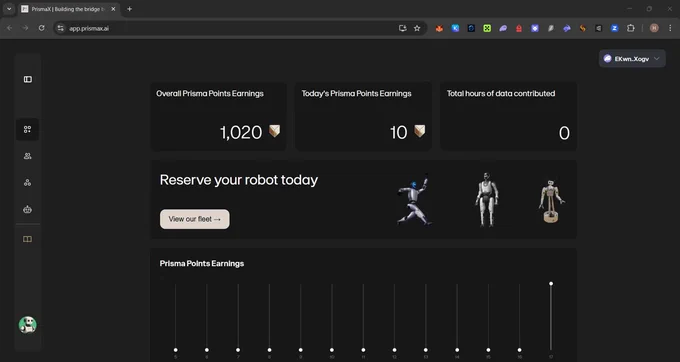680x362 pixels.
Task: Click the three-circles community icon in sidebar
Action: (27, 183)
